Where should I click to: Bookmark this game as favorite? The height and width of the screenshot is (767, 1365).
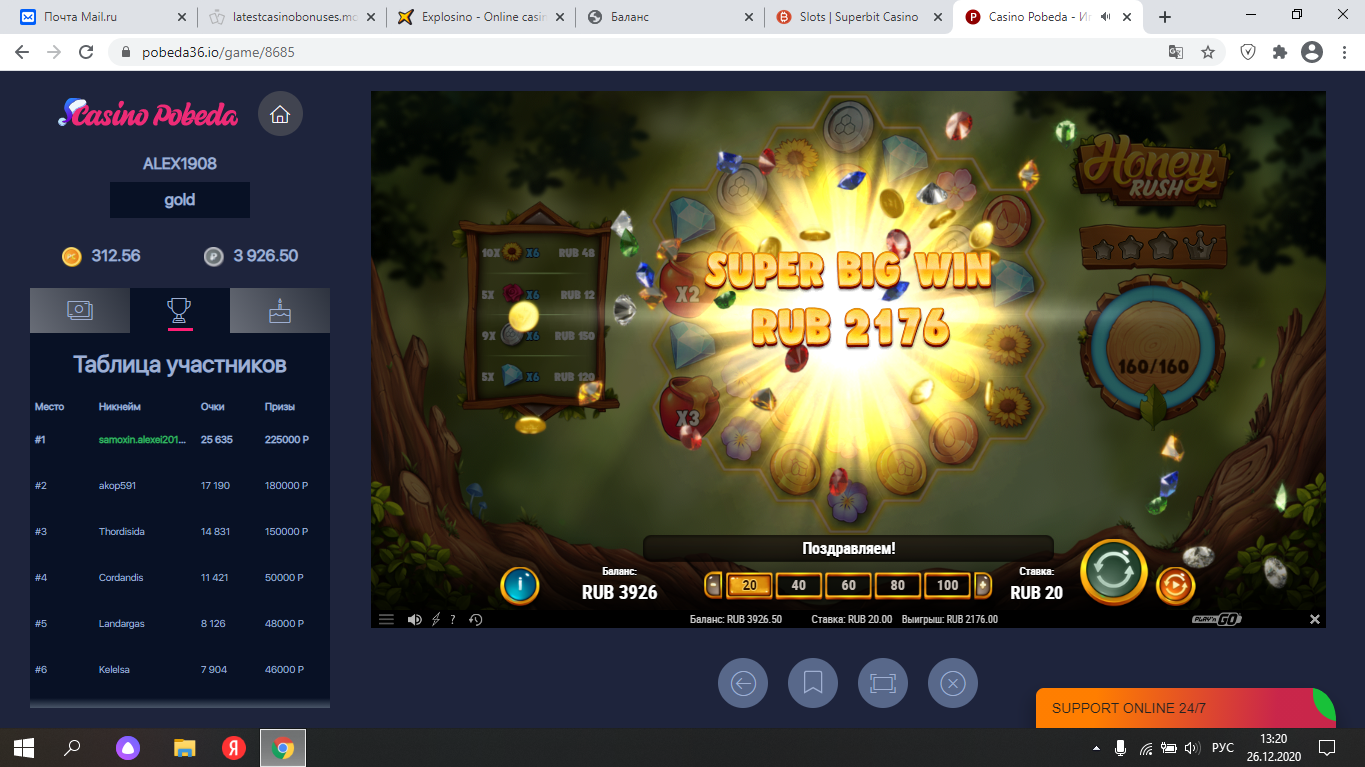coord(813,683)
